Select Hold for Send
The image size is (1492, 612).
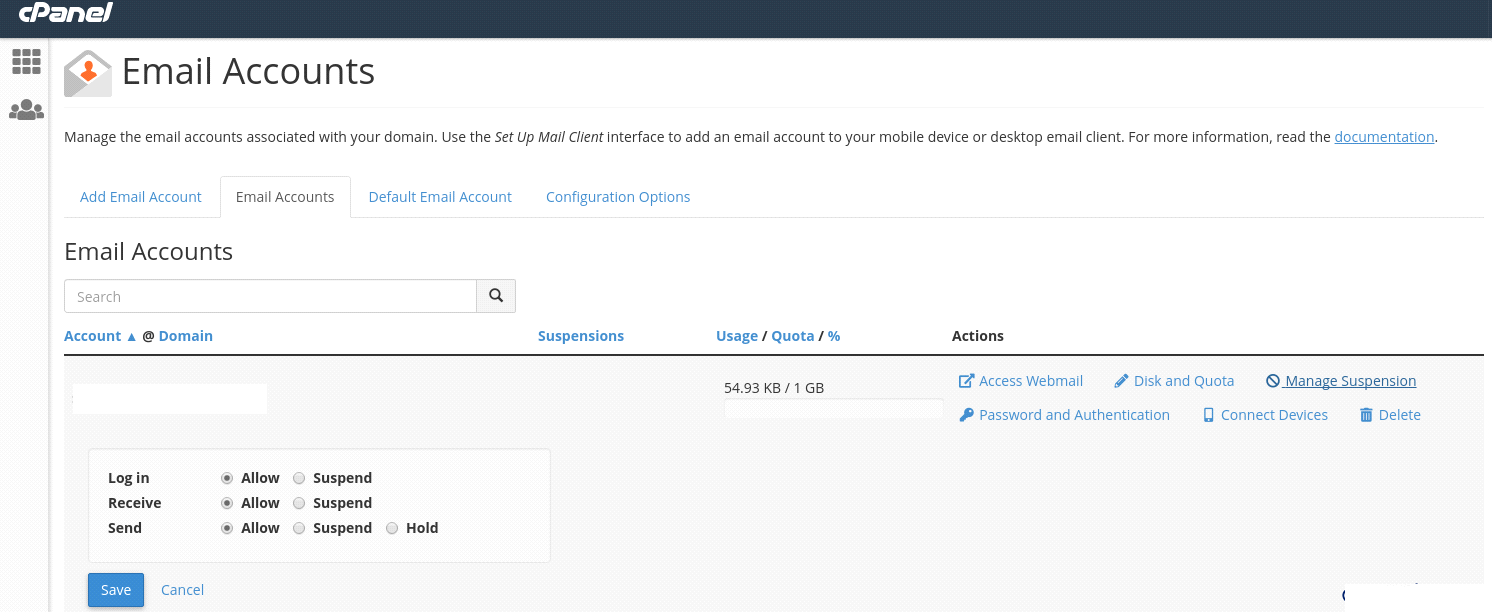pyautogui.click(x=392, y=528)
